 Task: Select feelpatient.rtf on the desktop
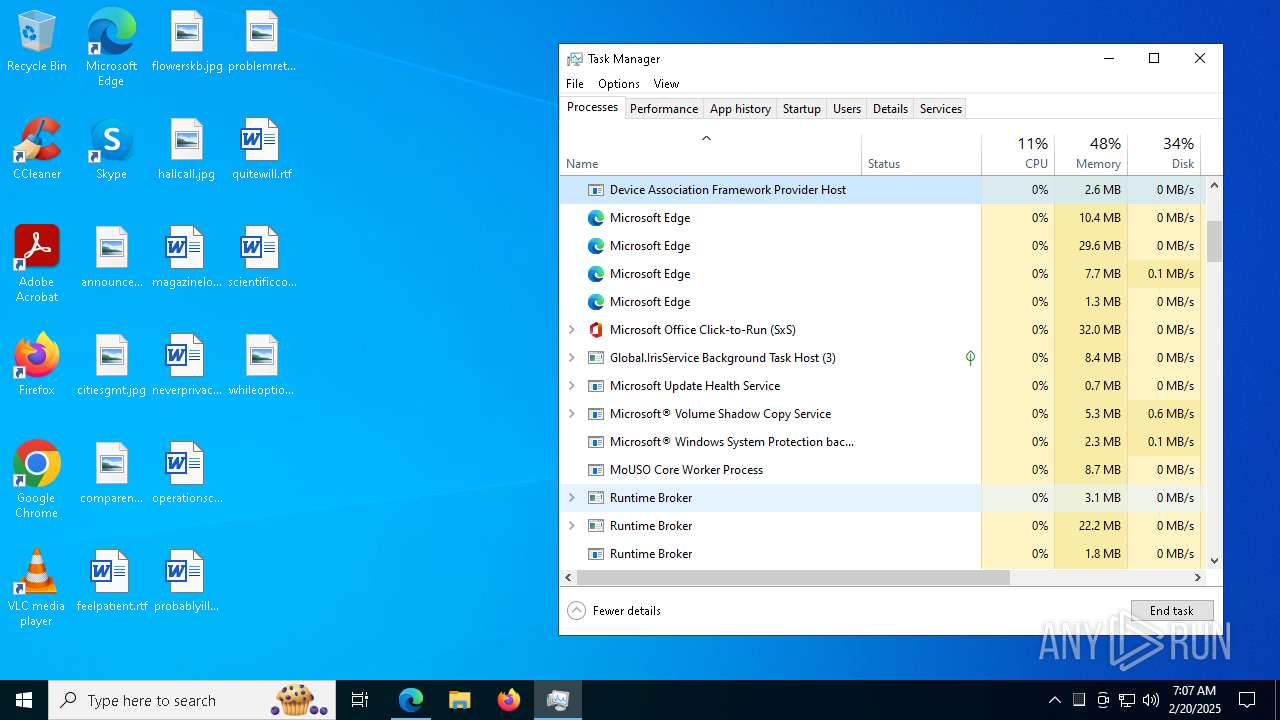click(112, 581)
